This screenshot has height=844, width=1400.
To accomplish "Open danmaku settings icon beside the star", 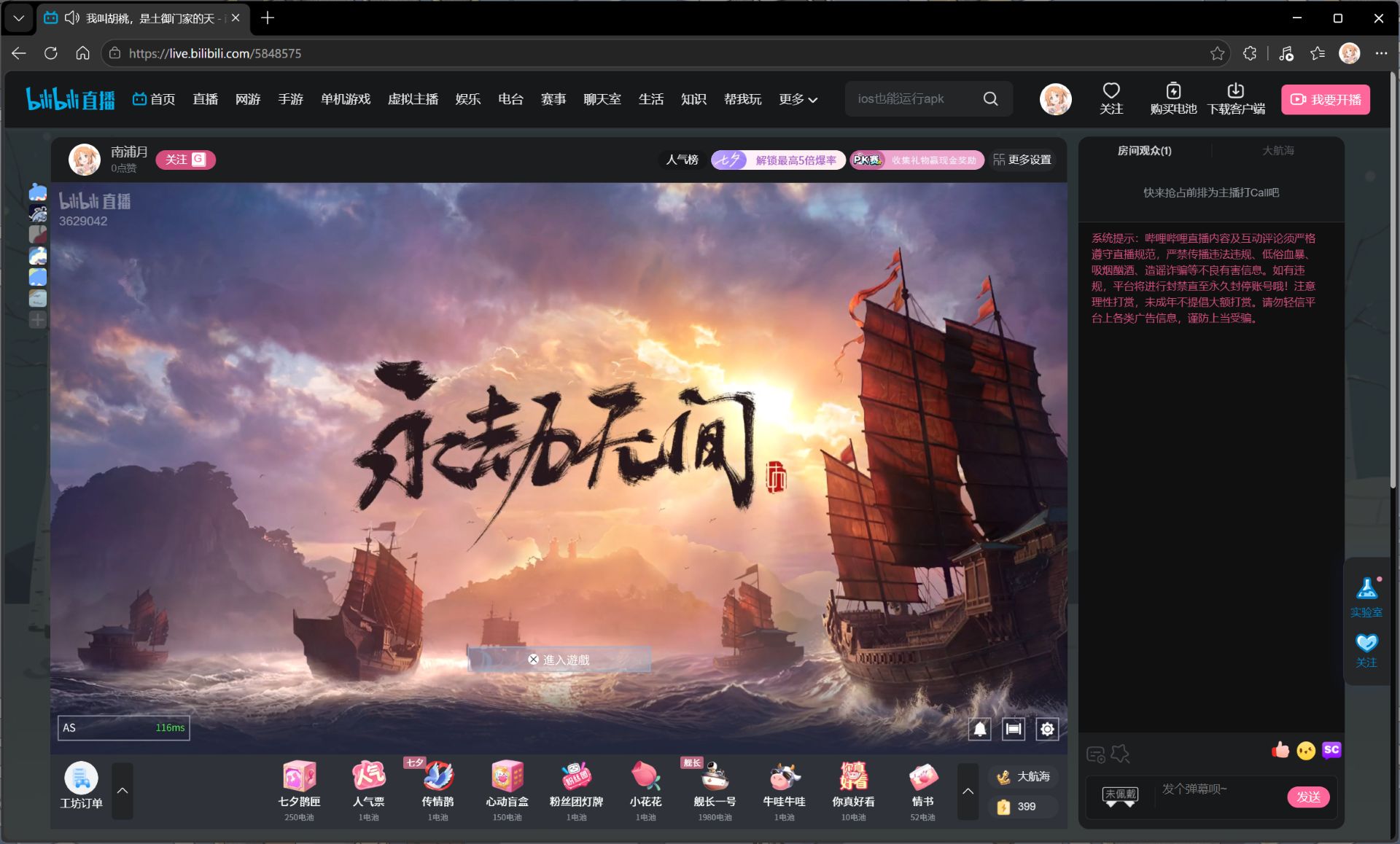I will [1095, 754].
